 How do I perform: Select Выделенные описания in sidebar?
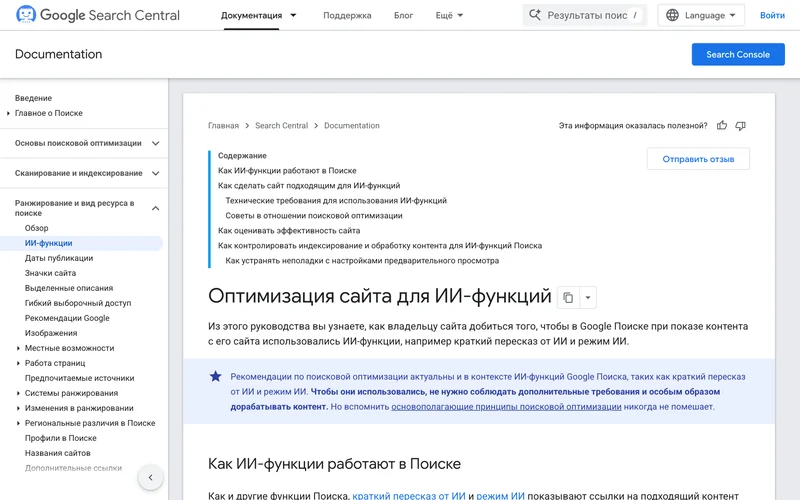pos(69,288)
